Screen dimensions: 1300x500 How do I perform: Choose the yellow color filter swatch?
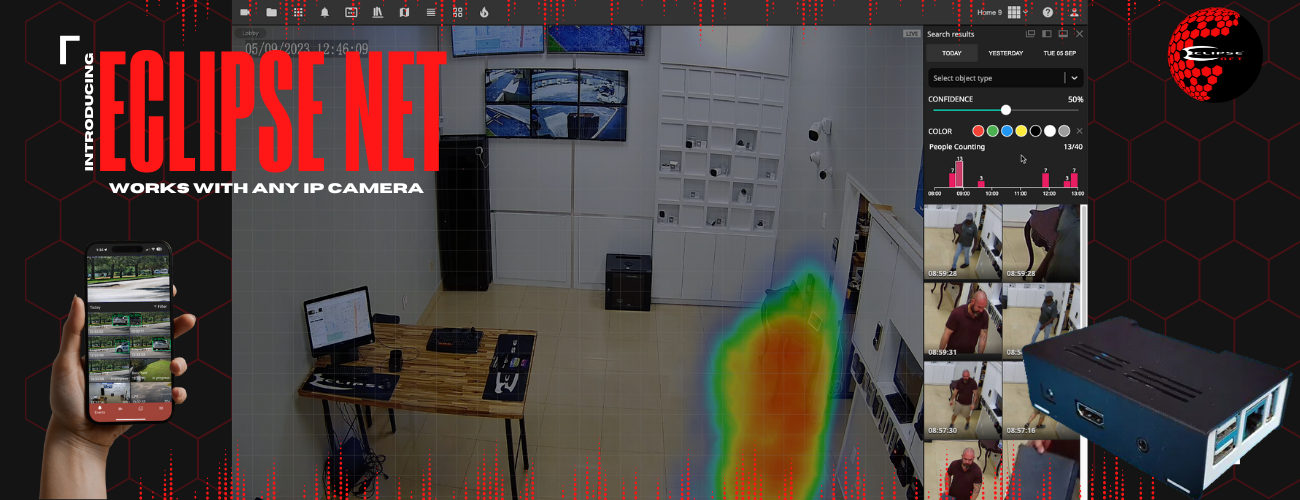[x=1021, y=131]
